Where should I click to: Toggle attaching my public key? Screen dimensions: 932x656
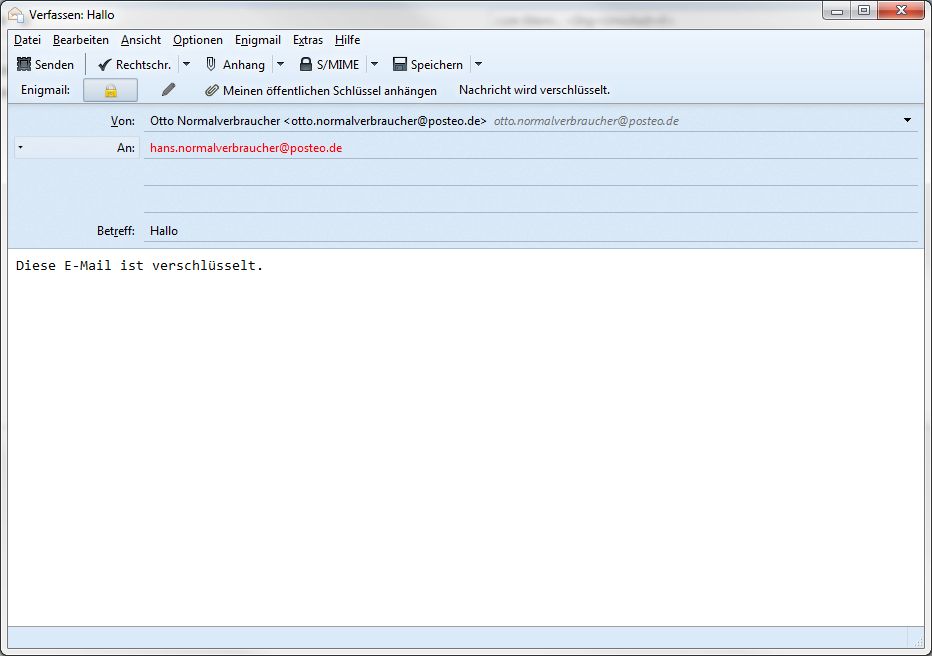click(320, 90)
